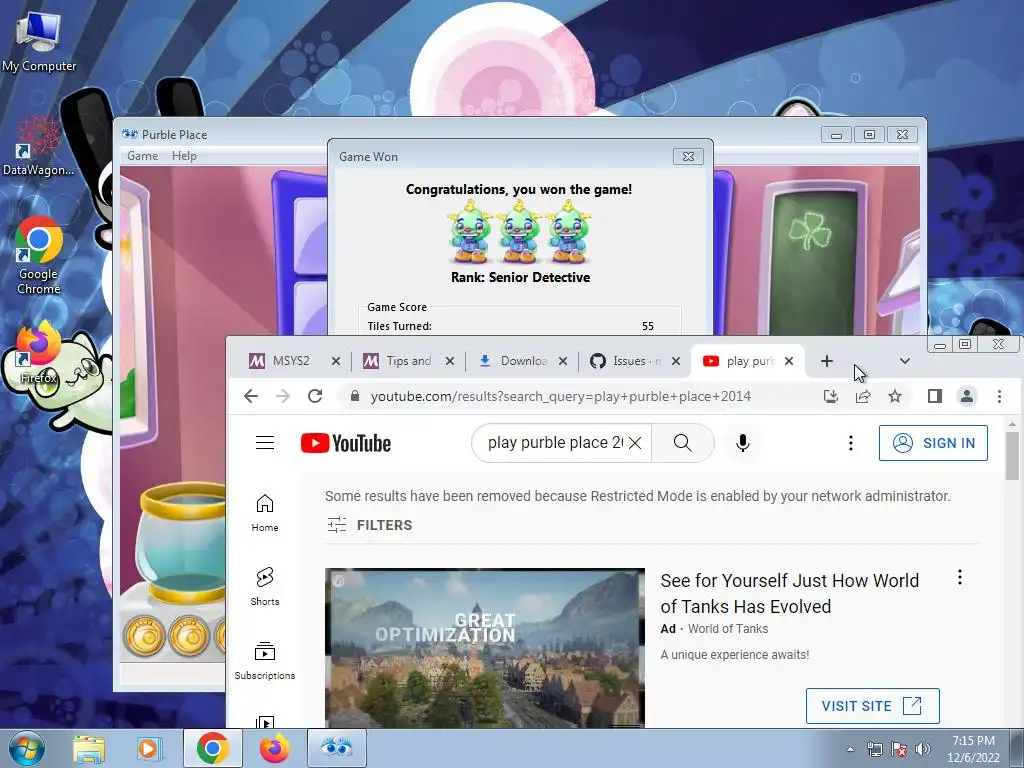This screenshot has height=768, width=1024.
Task: Go forward in Chrome
Action: point(283,396)
